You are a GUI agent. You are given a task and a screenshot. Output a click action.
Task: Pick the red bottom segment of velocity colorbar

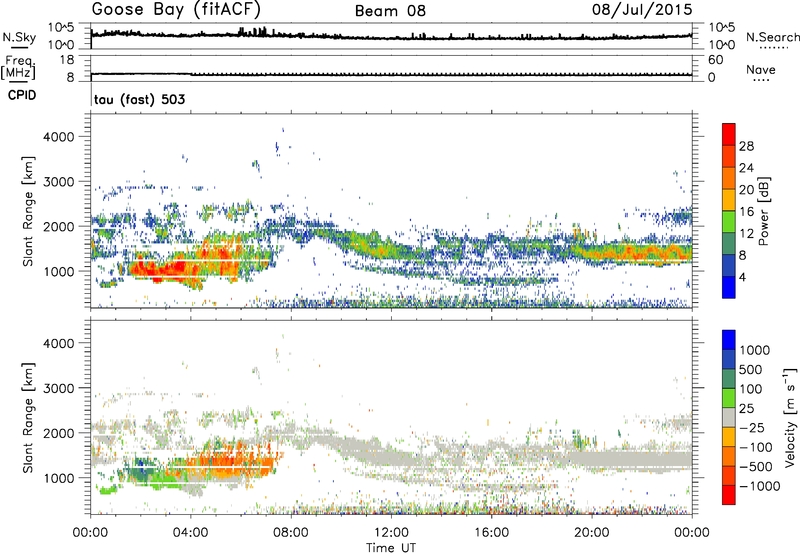click(729, 495)
